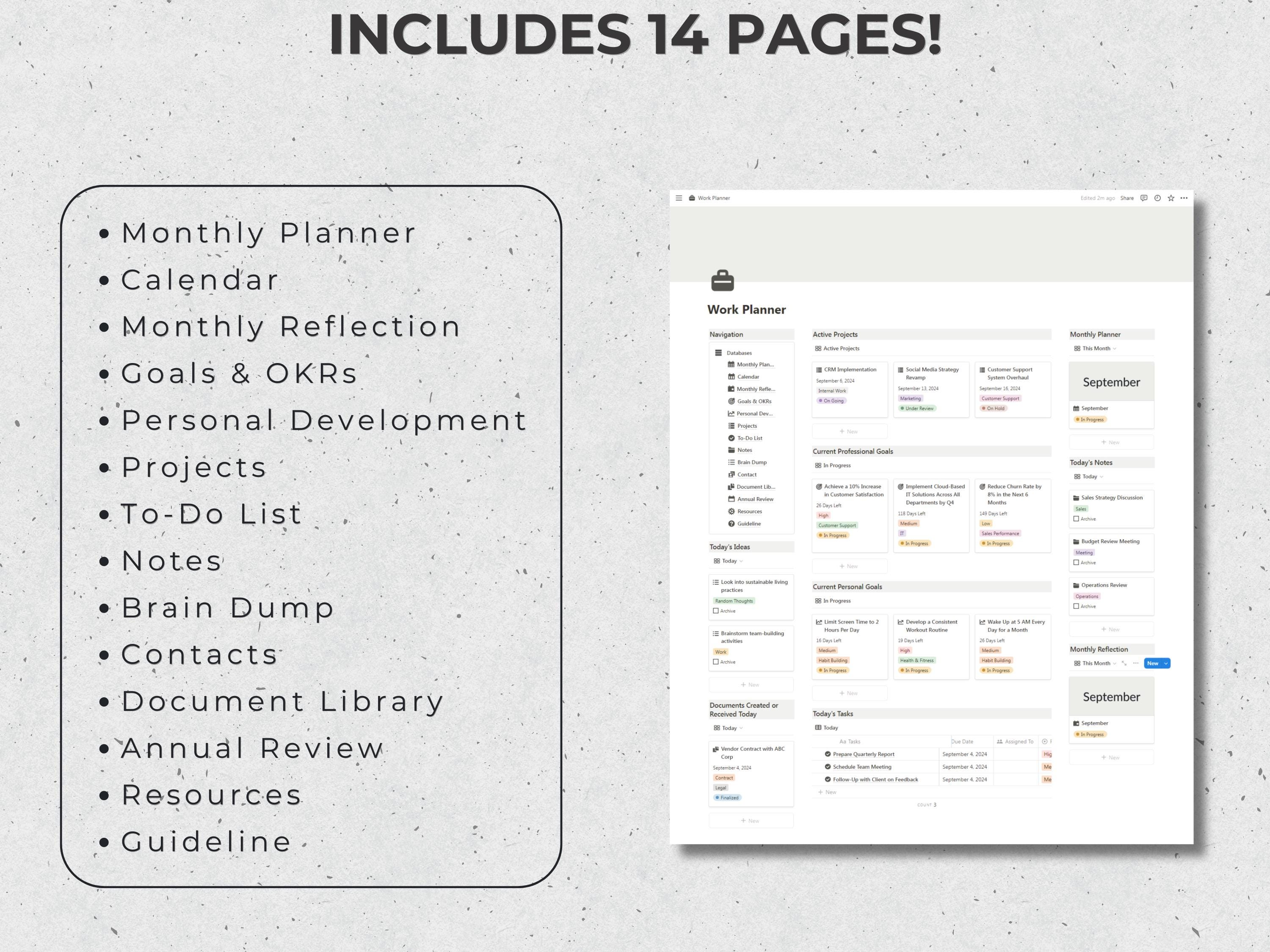This screenshot has height=952, width=1270.
Task: Tick Archive on Brainstorm team-building activities
Action: 716,662
